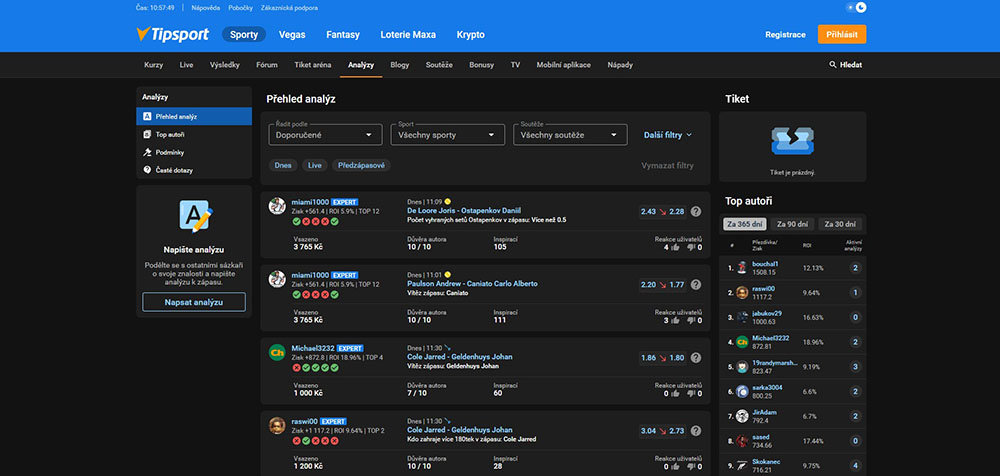Open Podmínky in the sidebar
Viewport: 1000px width, 476px height.
click(168, 152)
